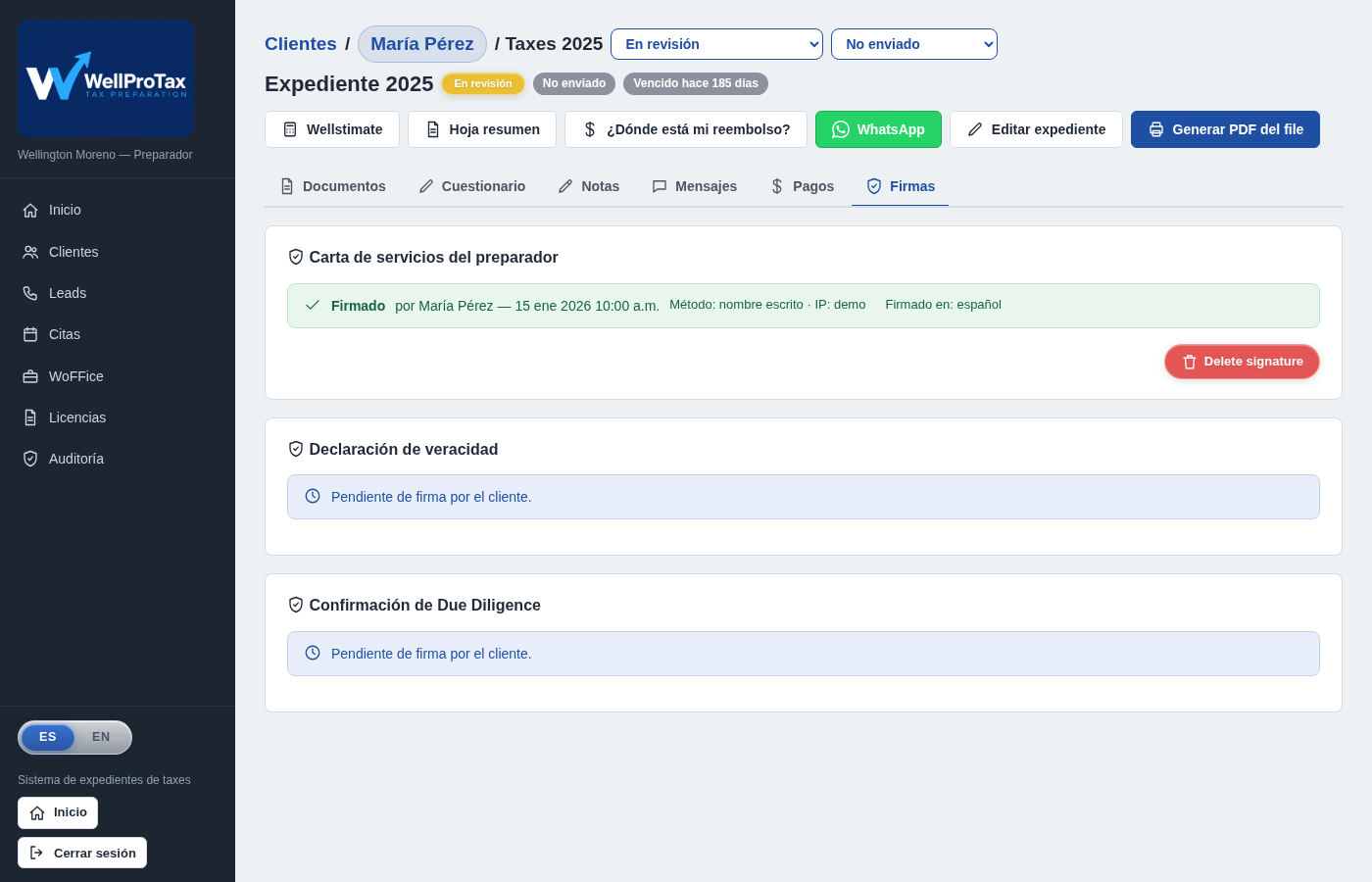
Task: Click the phone icon for Leads
Action: 30,293
